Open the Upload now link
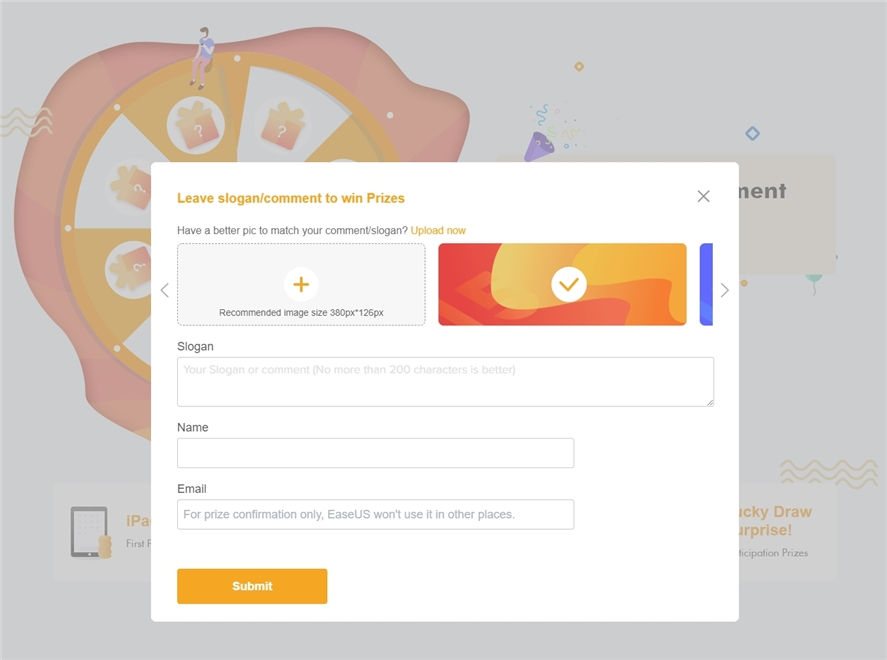This screenshot has height=660, width=887. [x=438, y=230]
